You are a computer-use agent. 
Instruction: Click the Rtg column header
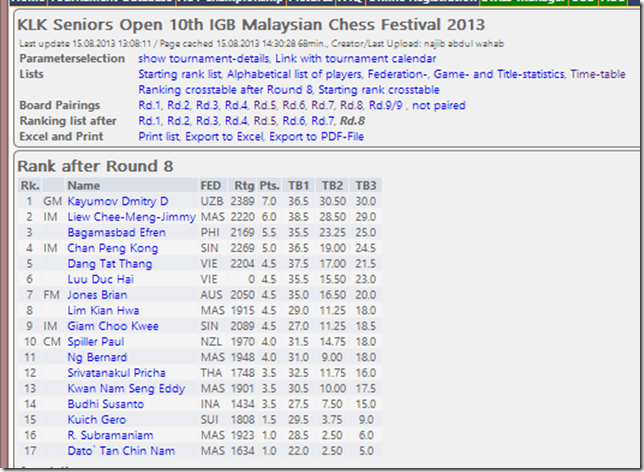point(243,185)
